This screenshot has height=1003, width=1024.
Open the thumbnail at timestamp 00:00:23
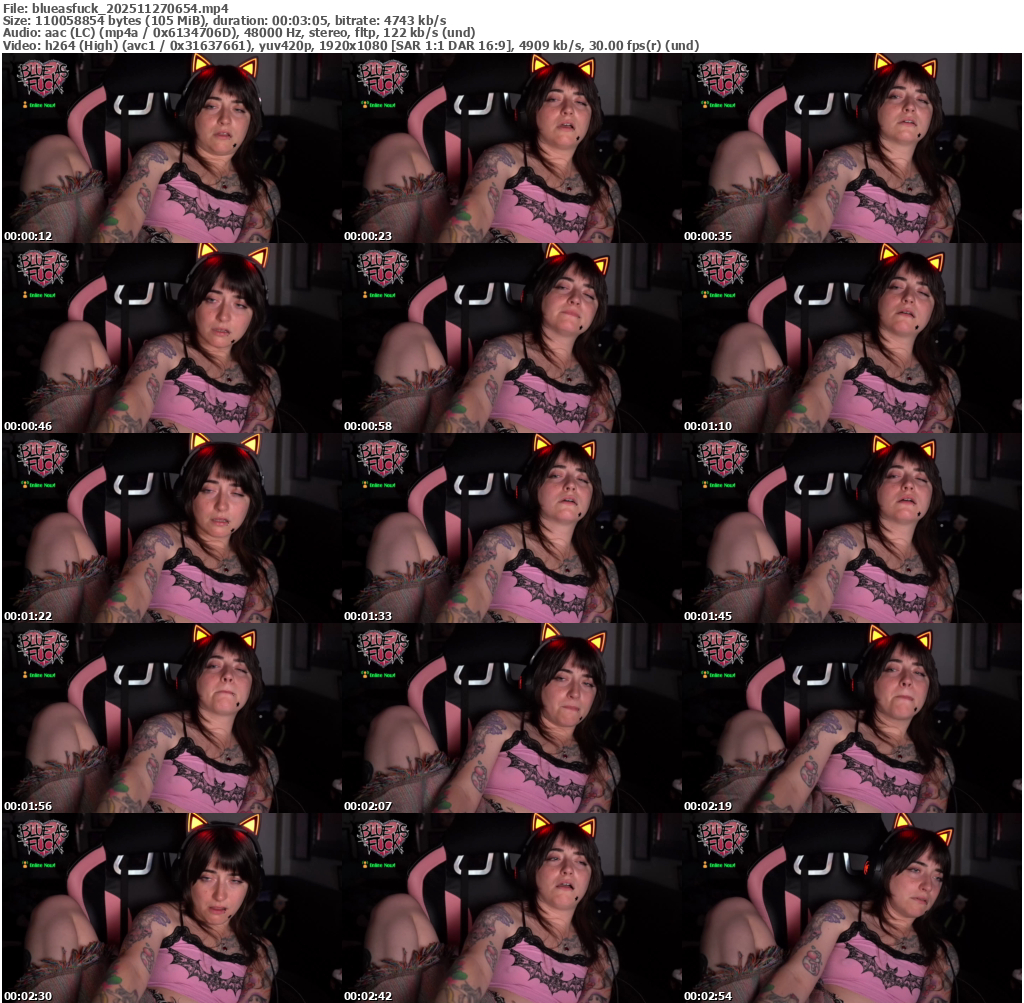(x=511, y=148)
